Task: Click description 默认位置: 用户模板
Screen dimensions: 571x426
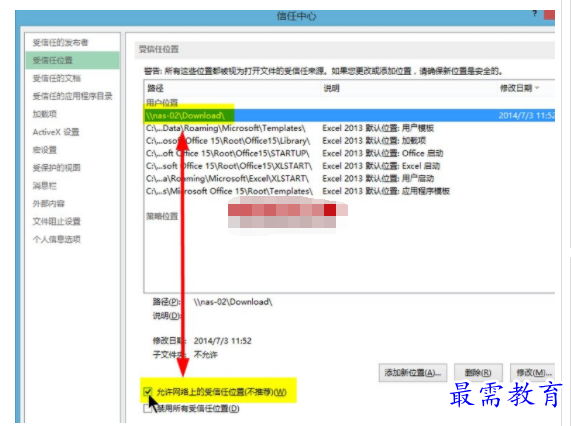Action: pos(378,128)
